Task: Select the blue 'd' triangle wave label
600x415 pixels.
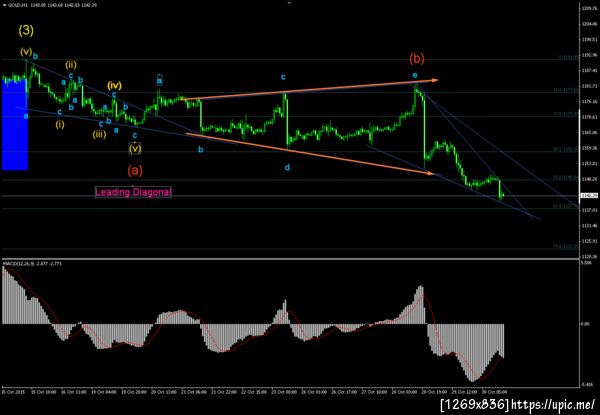Action: (x=287, y=167)
